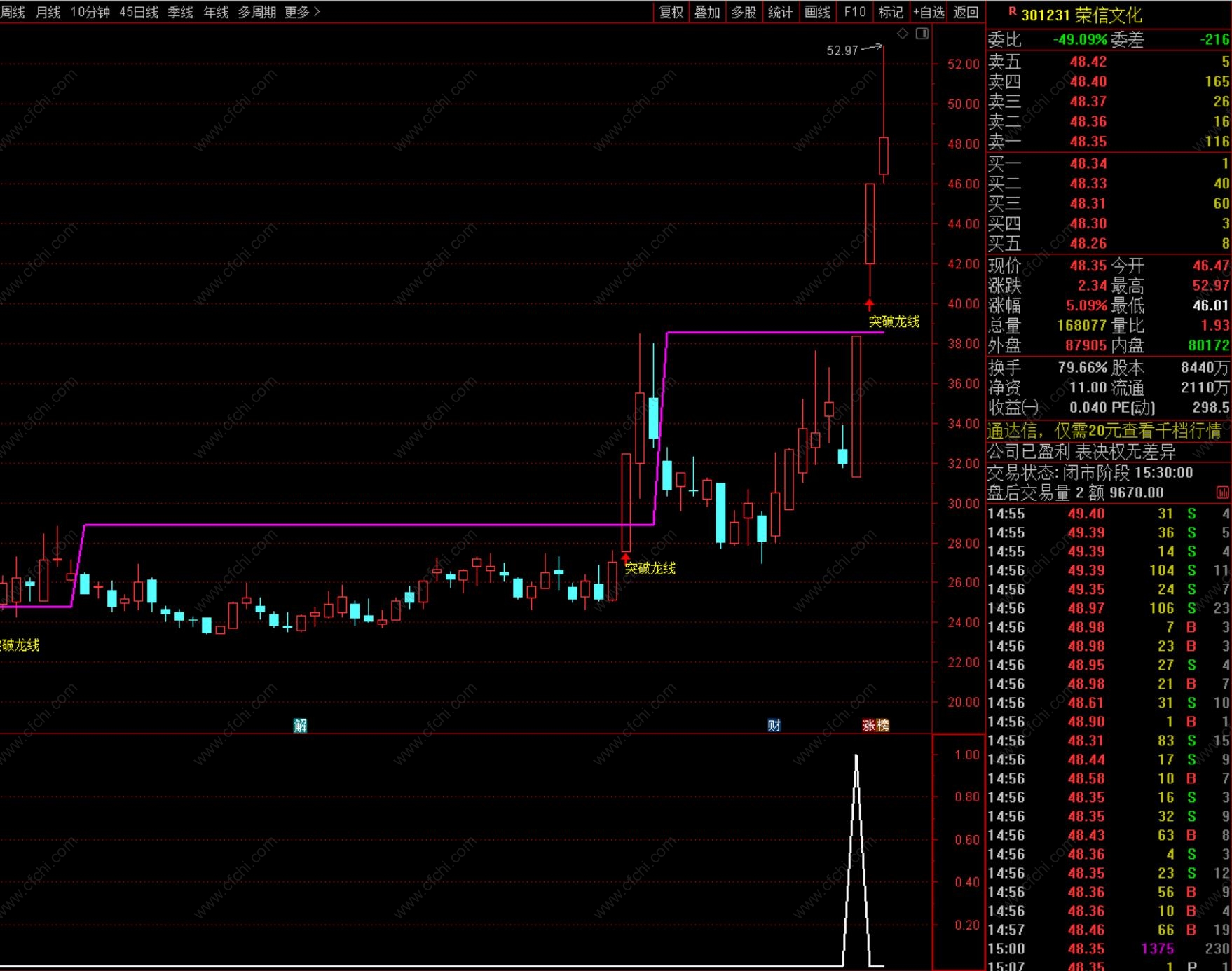This screenshot has width=1232, height=971.
Task: Open the 财 financial marker on chart
Action: pos(774,725)
